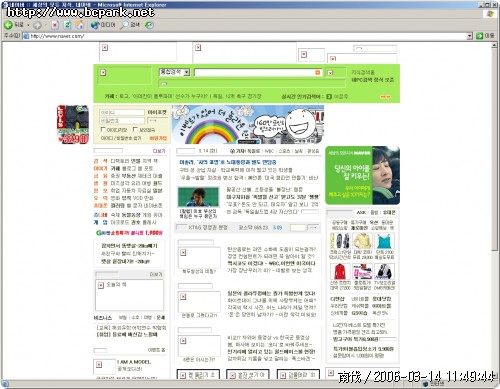The image size is (500, 389).
Task: Click the orange sign-up link in login box
Action: click(x=158, y=138)
